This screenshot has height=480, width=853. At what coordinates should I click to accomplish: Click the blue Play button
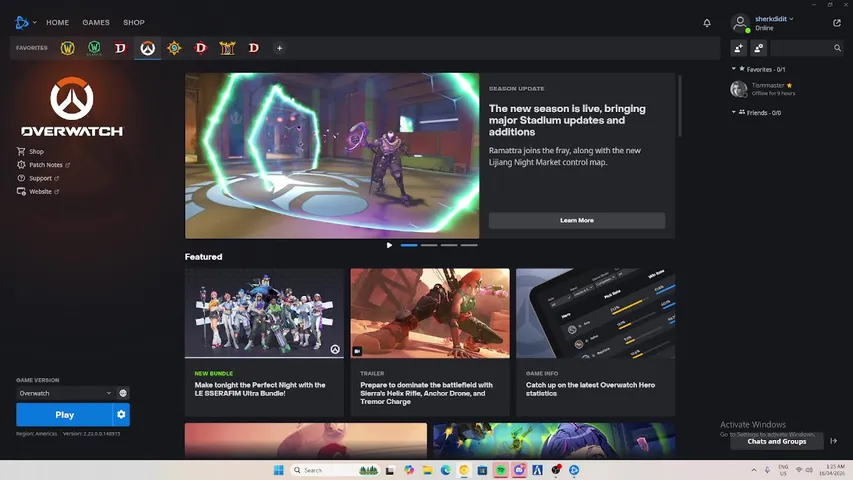tap(64, 415)
